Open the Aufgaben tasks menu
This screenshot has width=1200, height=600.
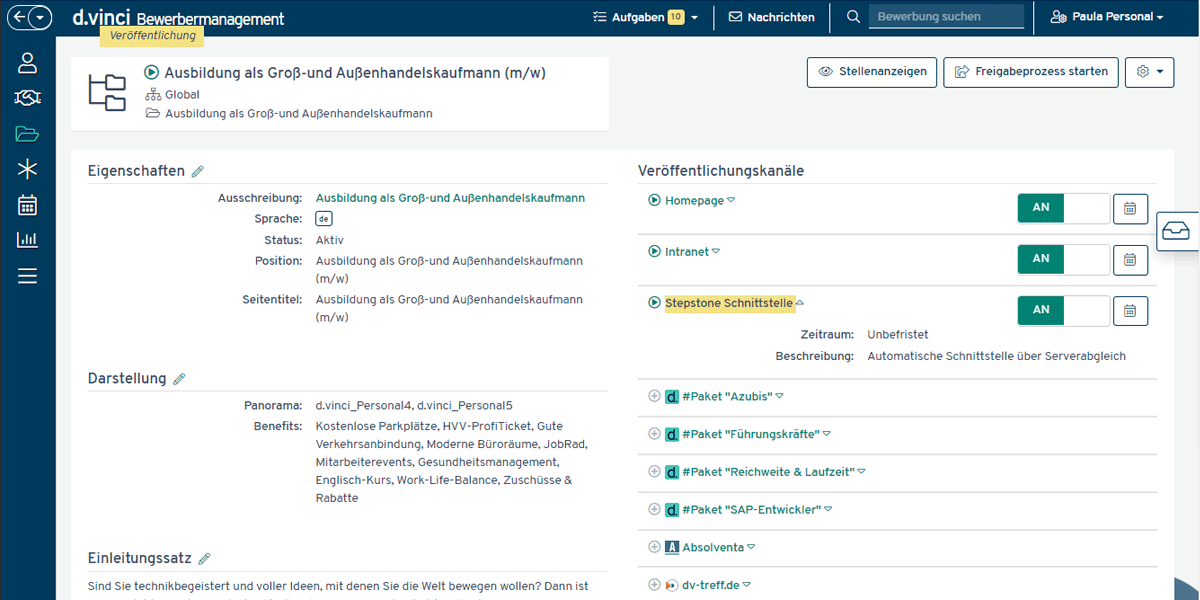pyautogui.click(x=644, y=17)
